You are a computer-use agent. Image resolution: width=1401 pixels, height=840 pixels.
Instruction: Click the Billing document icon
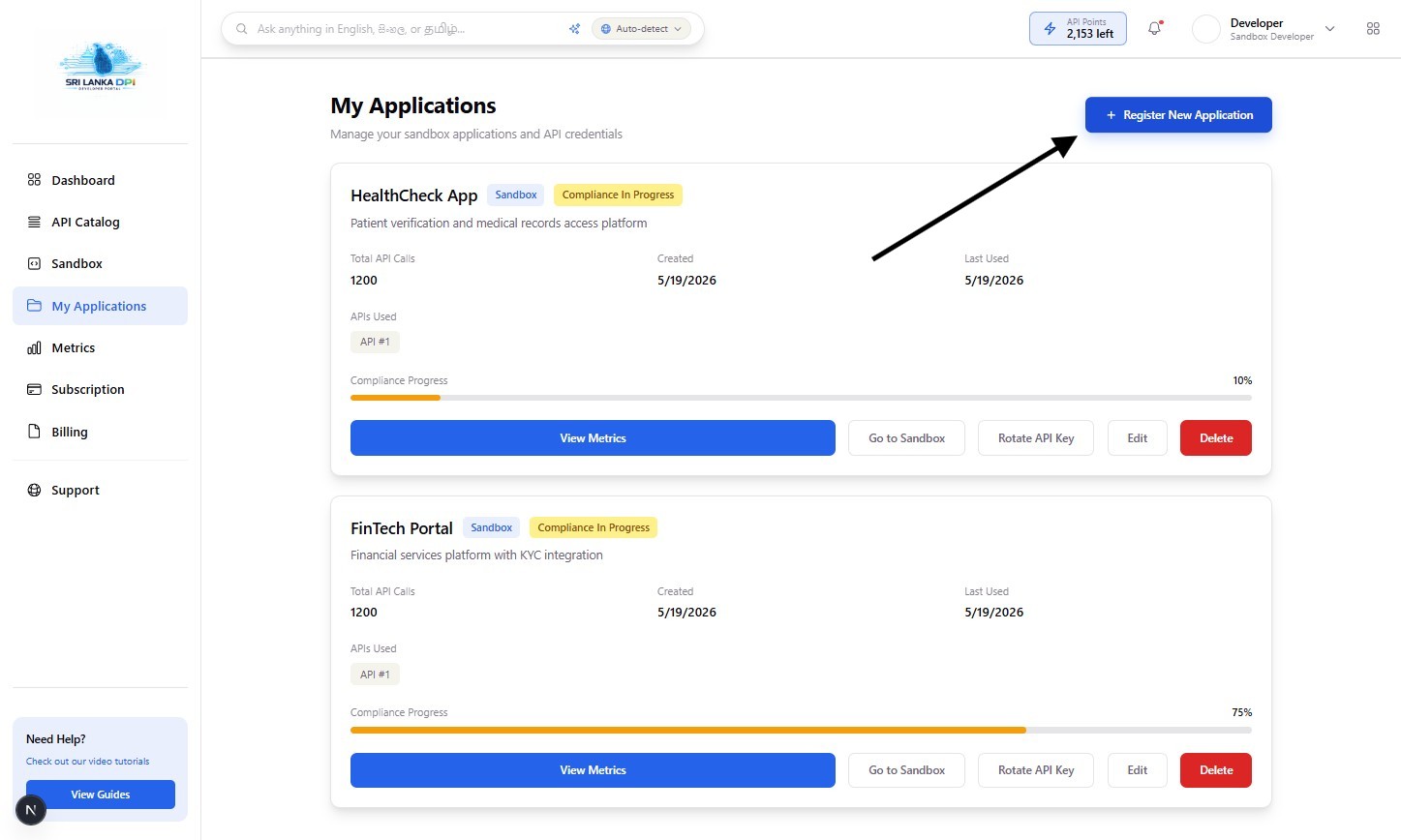tap(34, 432)
